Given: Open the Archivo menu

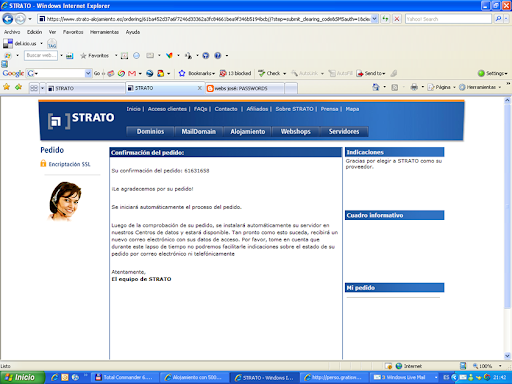Looking at the screenshot, I should [x=12, y=32].
